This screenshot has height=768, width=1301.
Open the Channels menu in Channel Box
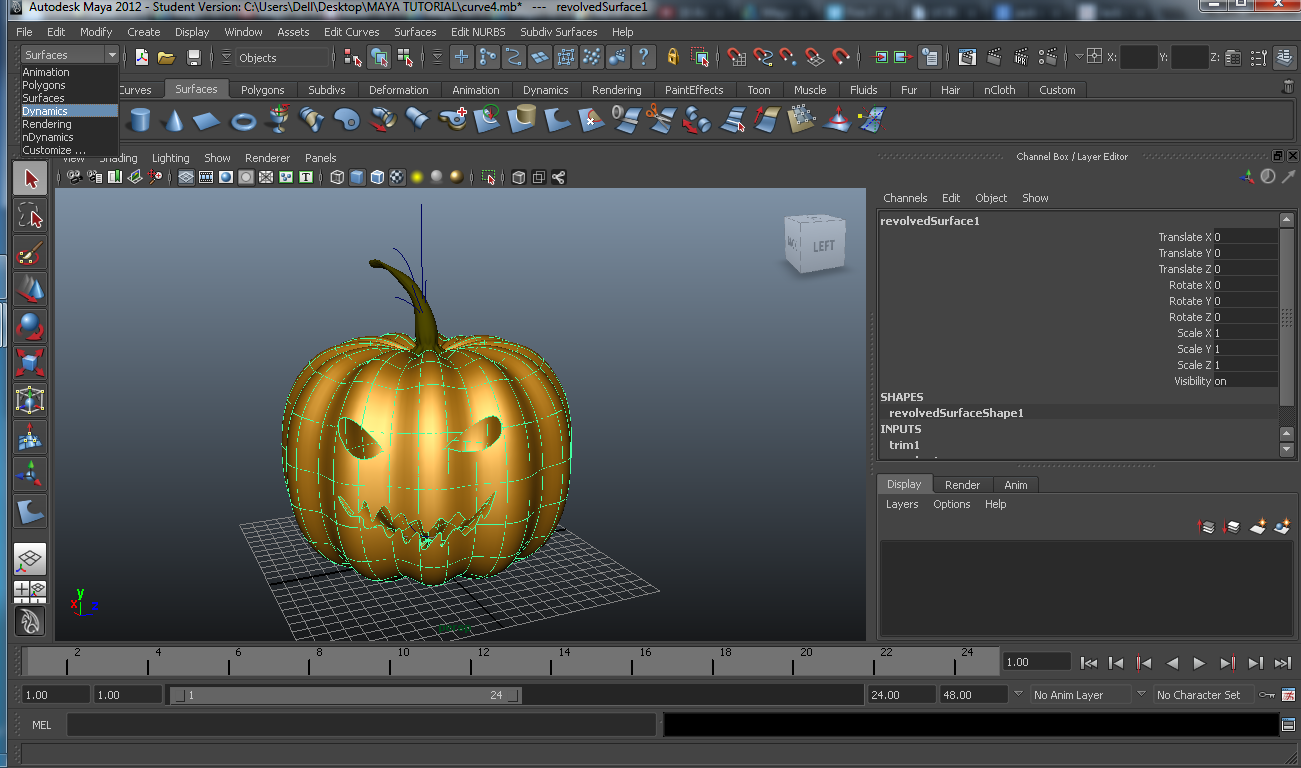(x=905, y=198)
